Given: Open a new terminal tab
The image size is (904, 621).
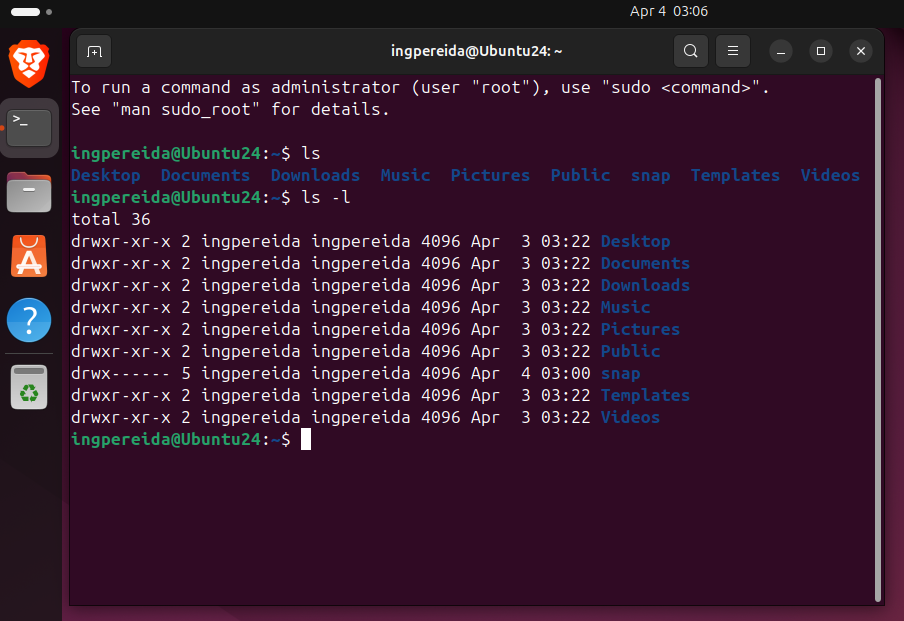Looking at the screenshot, I should pos(94,51).
